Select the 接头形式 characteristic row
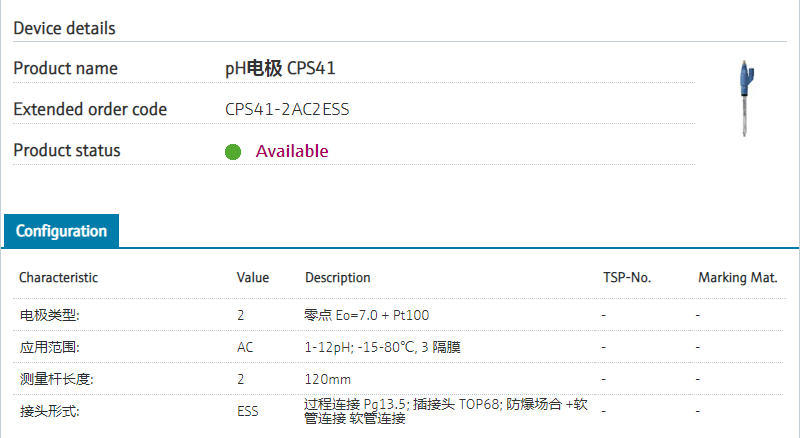The width and height of the screenshot is (800, 438). pyautogui.click(x=50, y=411)
